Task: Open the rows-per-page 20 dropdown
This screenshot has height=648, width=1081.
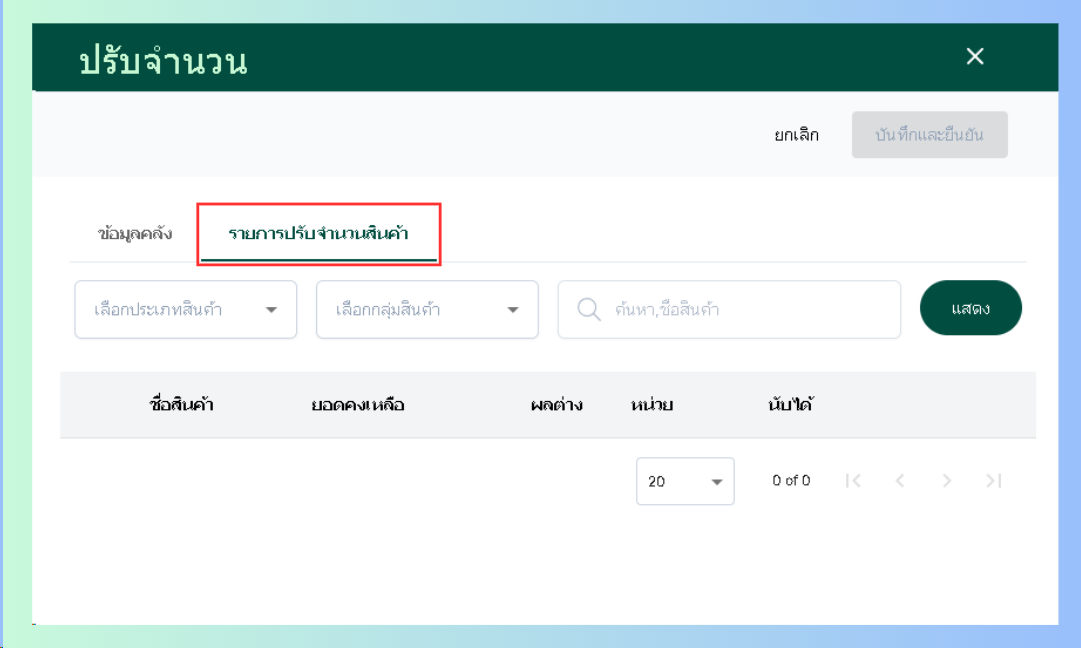Action: coord(685,481)
